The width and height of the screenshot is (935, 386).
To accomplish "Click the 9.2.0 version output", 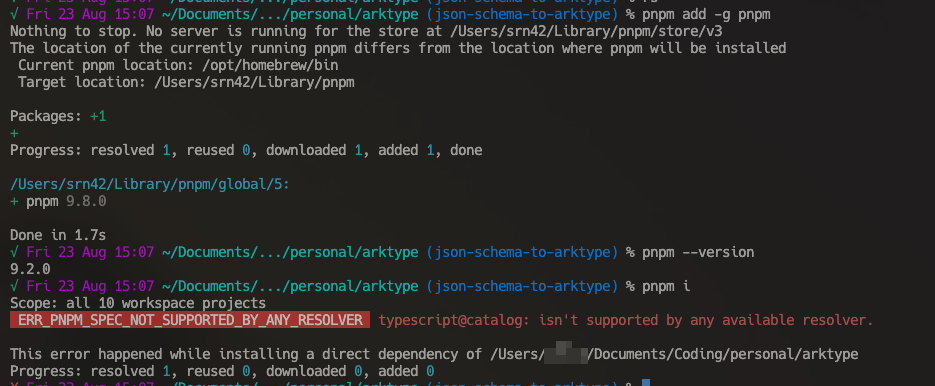I will tap(30, 269).
